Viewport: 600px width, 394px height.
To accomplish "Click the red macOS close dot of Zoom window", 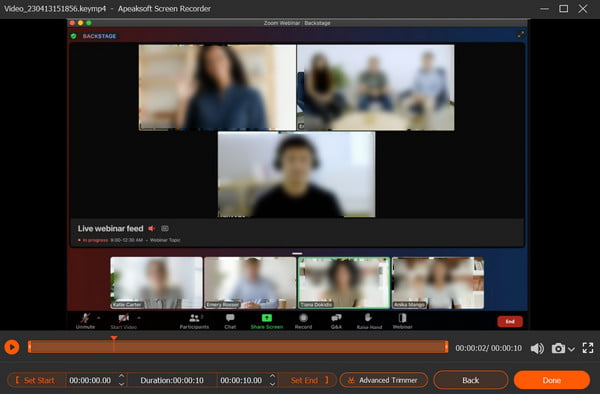I will [72, 23].
